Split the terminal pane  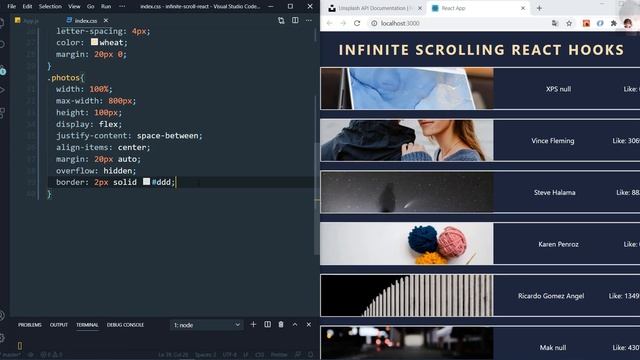pyautogui.click(x=267, y=324)
